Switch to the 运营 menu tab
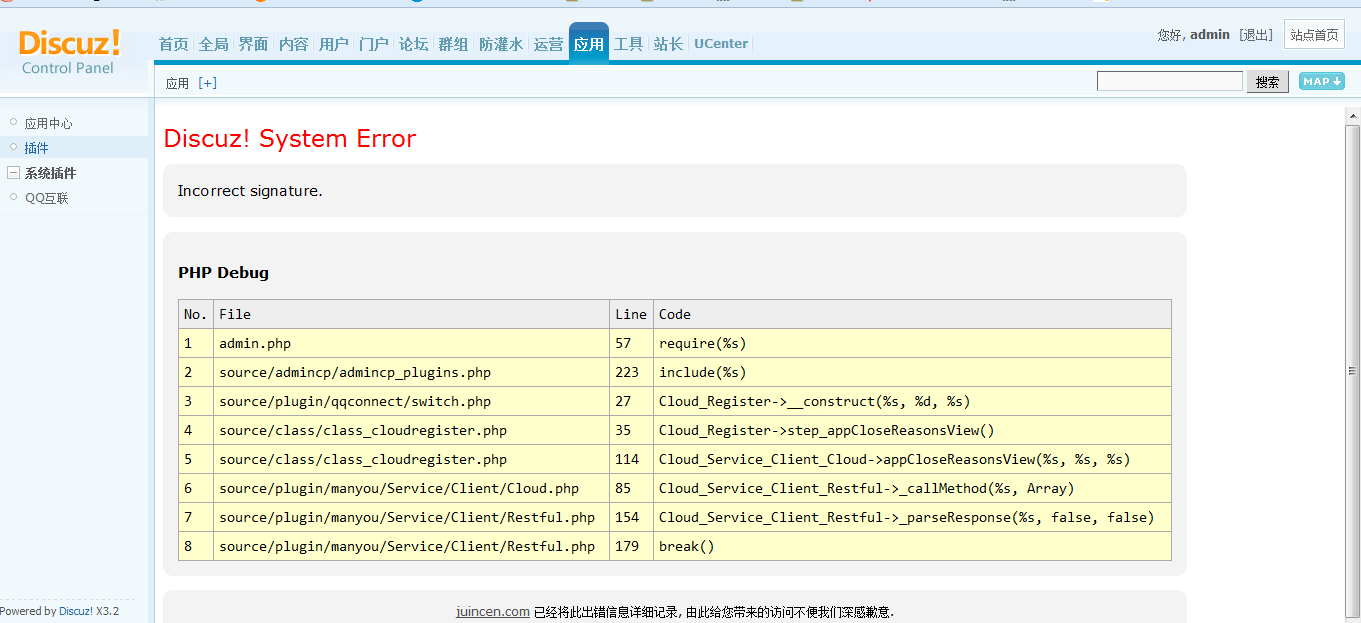1361x623 pixels. pos(548,44)
